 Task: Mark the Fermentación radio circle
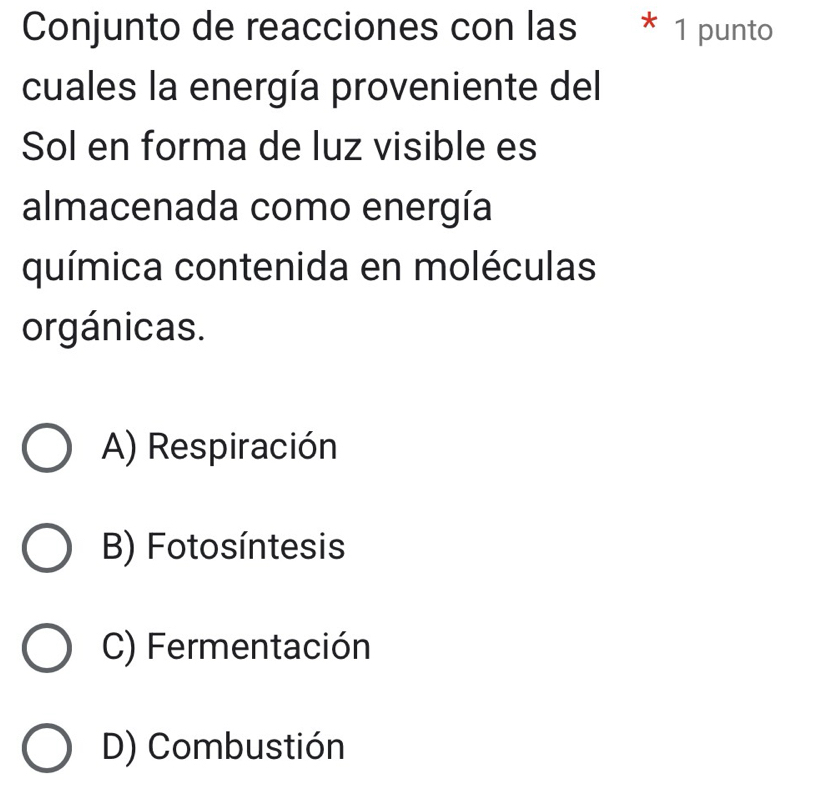pos(46,650)
